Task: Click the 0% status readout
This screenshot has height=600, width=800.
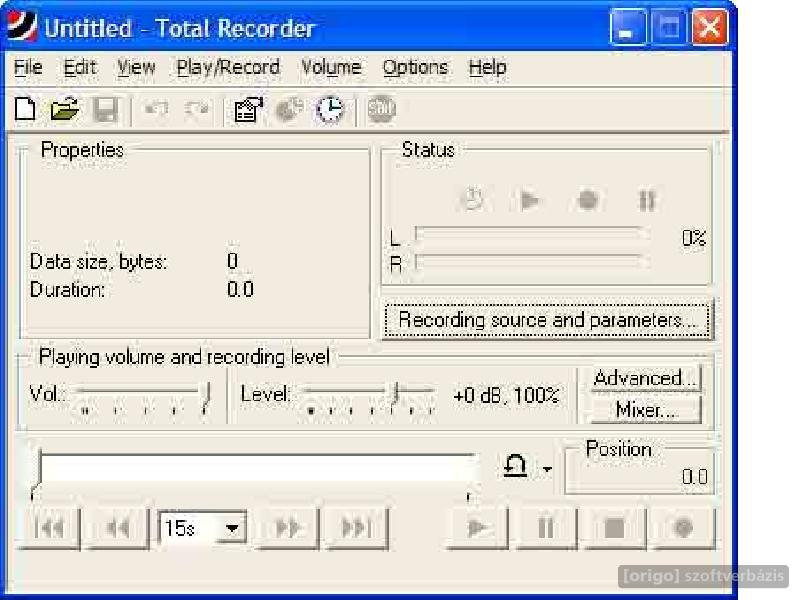Action: pyautogui.click(x=694, y=238)
